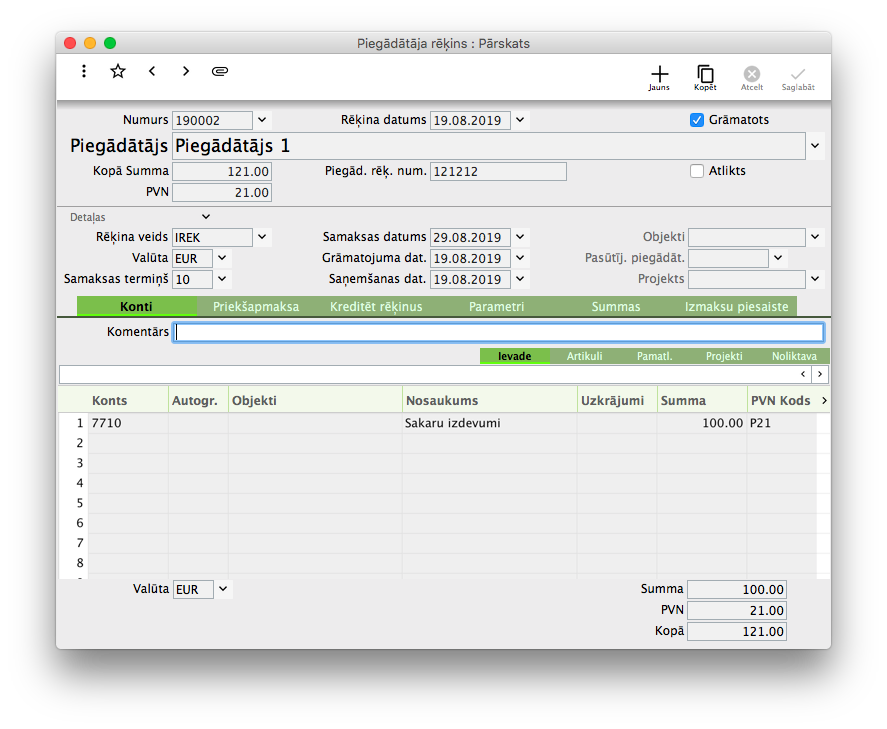Select the Projekti view button
887x729 pixels.
723,356
